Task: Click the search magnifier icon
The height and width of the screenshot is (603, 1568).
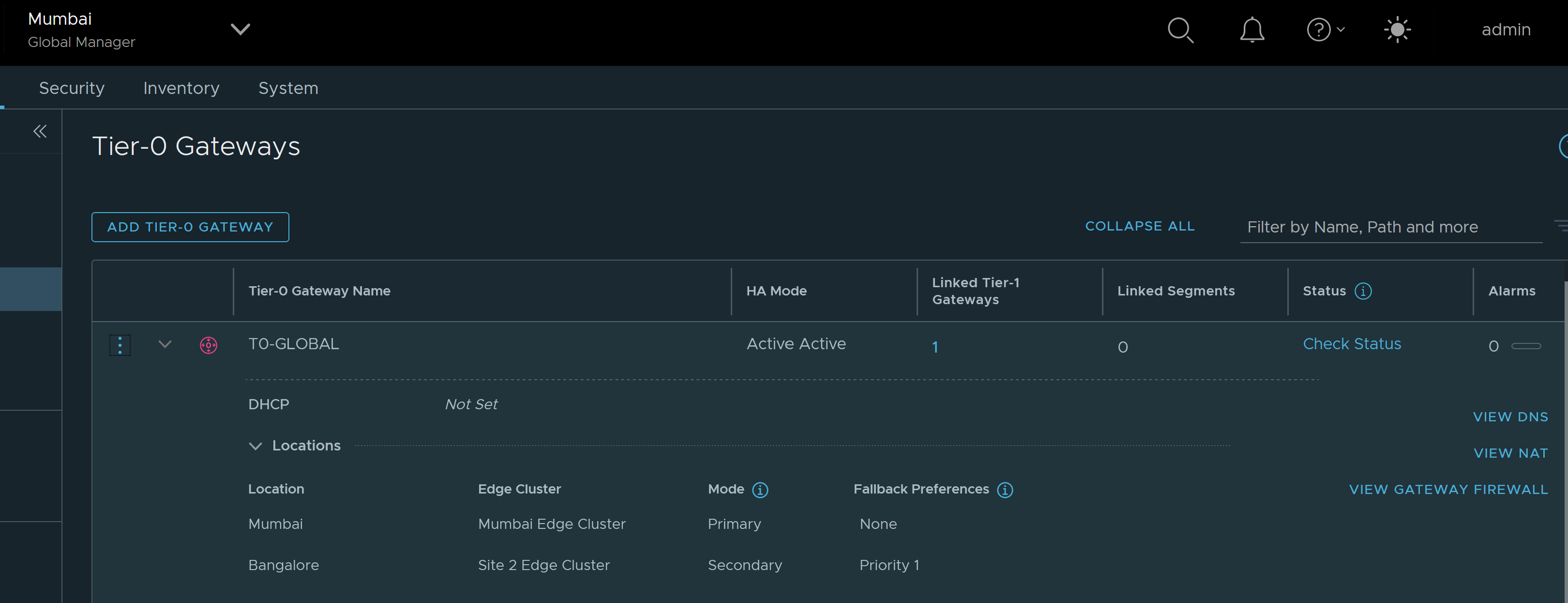Action: pyautogui.click(x=1180, y=30)
